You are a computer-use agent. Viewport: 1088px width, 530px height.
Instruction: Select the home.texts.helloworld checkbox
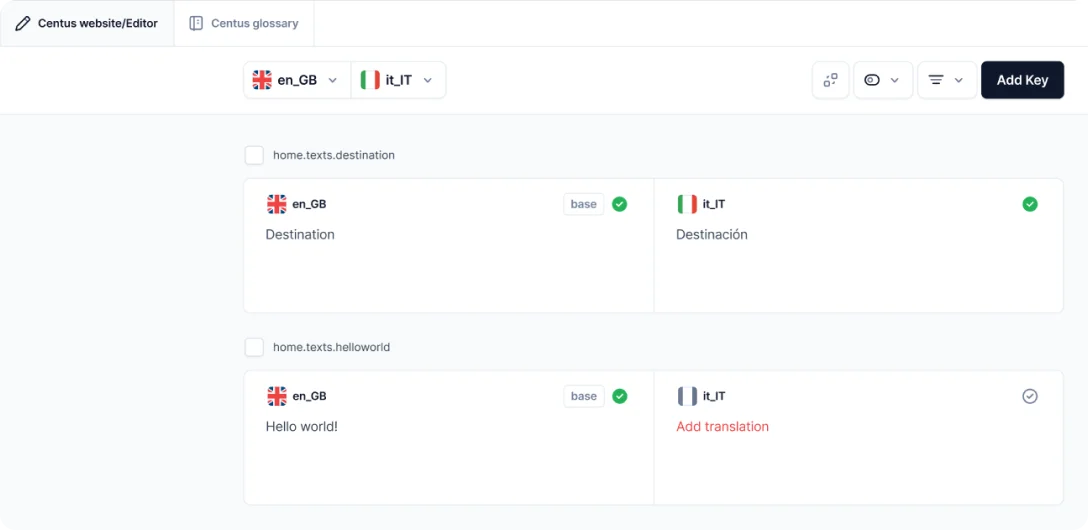point(255,347)
